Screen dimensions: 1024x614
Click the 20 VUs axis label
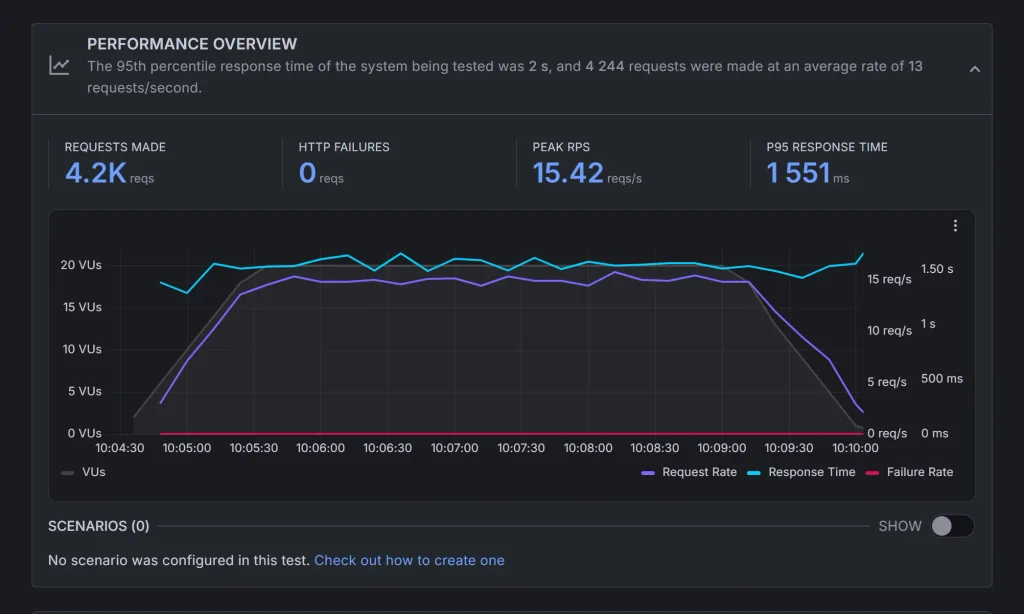click(x=81, y=265)
